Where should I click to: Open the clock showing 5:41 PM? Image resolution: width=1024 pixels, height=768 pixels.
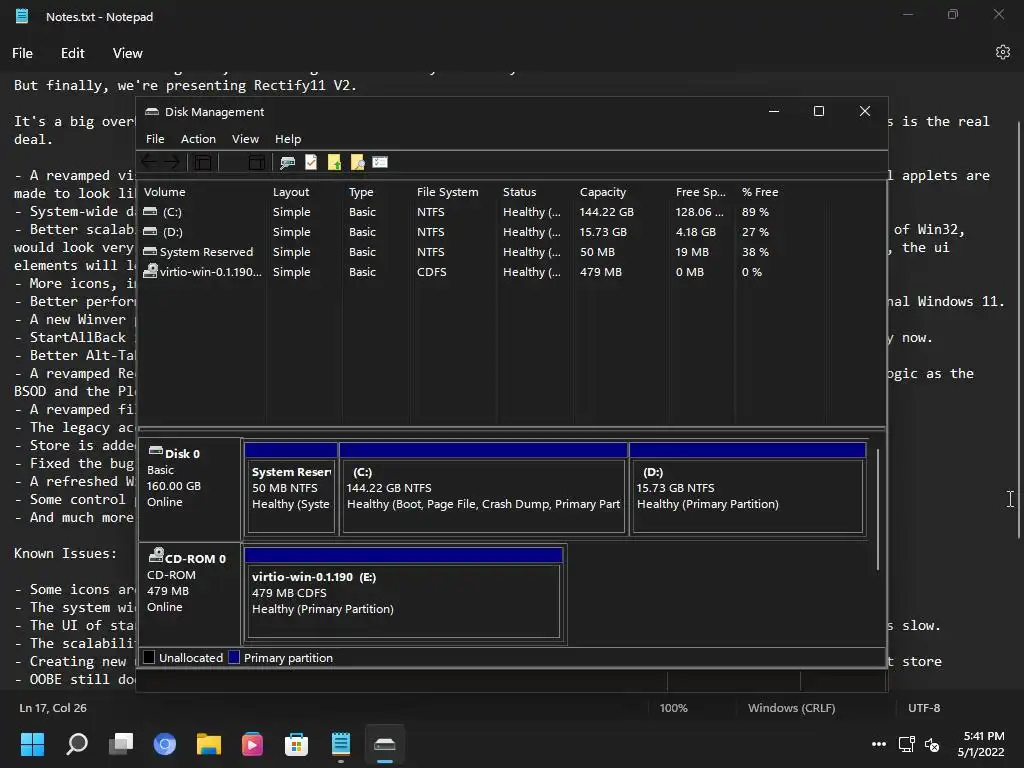(x=982, y=744)
